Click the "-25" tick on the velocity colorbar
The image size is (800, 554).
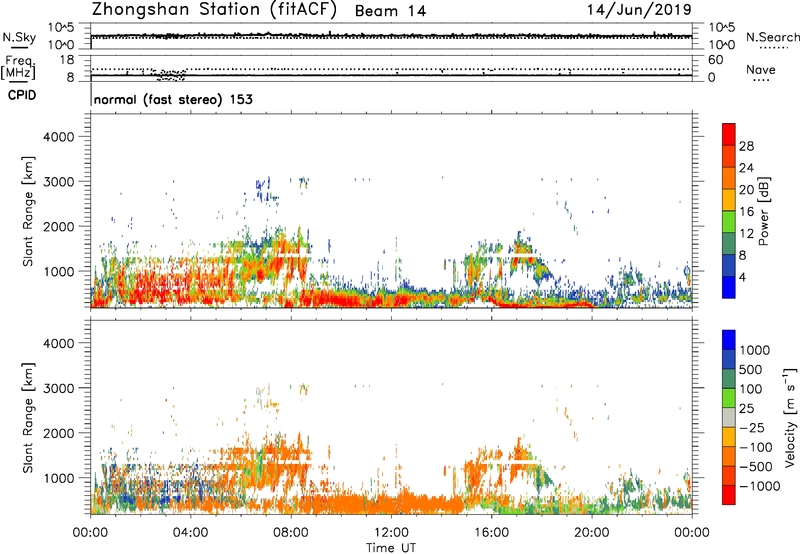coord(752,428)
